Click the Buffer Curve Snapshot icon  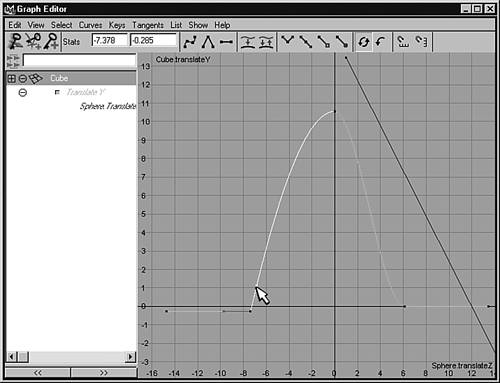click(248, 42)
